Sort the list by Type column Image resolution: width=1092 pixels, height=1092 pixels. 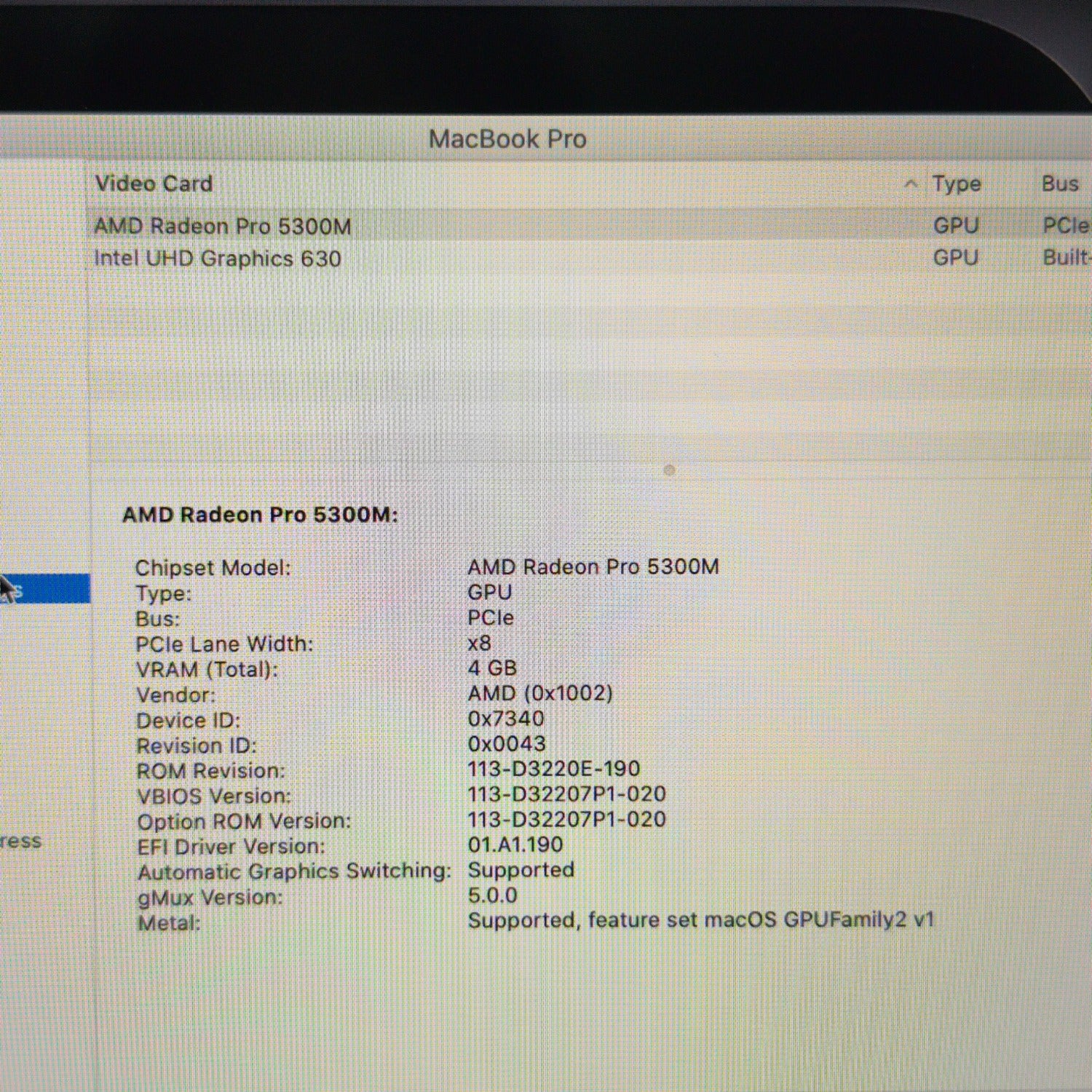click(957, 184)
